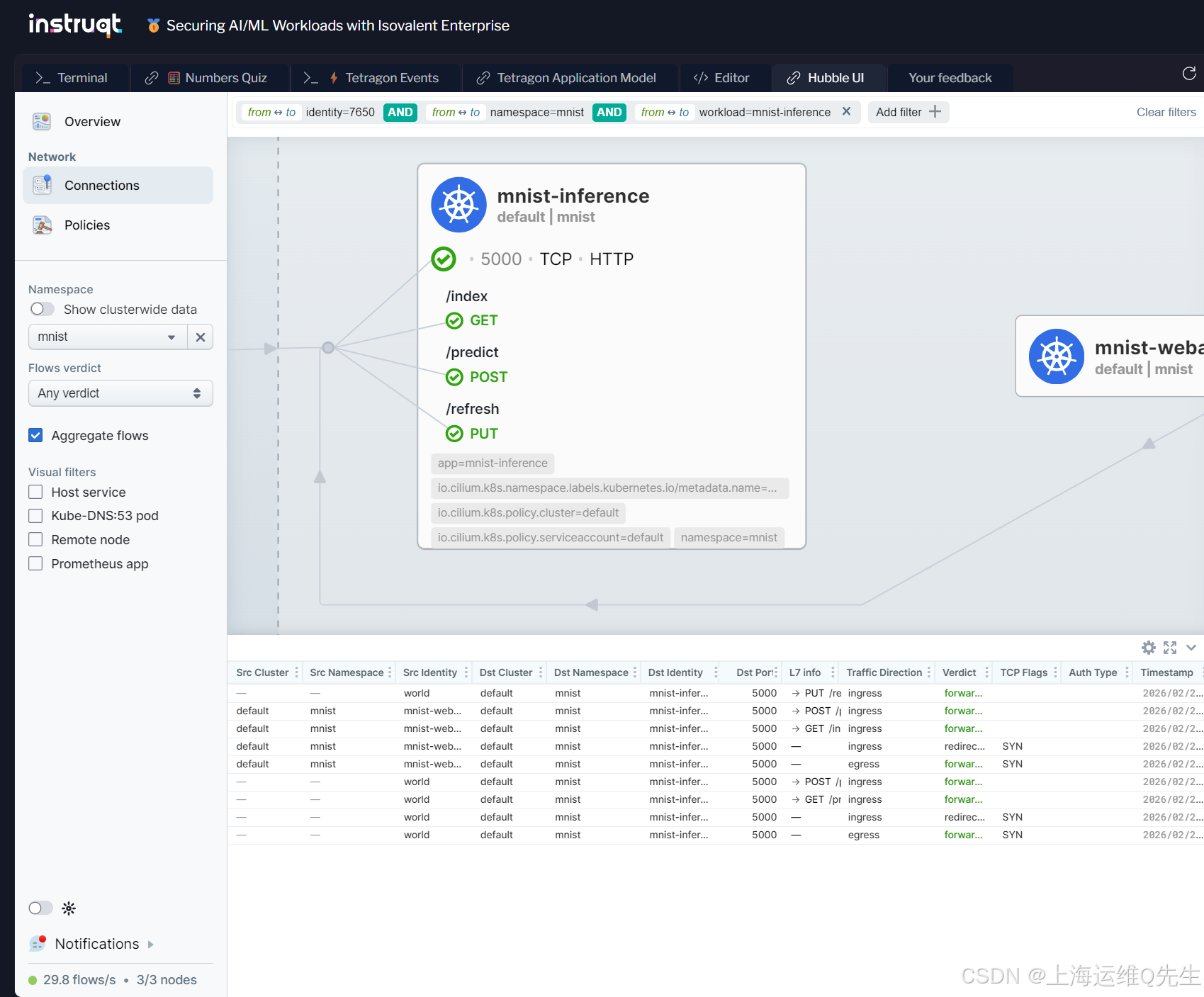Click the mnist-webapp Kubernetes wheel icon
Image resolution: width=1204 pixels, height=997 pixels.
tap(1057, 356)
